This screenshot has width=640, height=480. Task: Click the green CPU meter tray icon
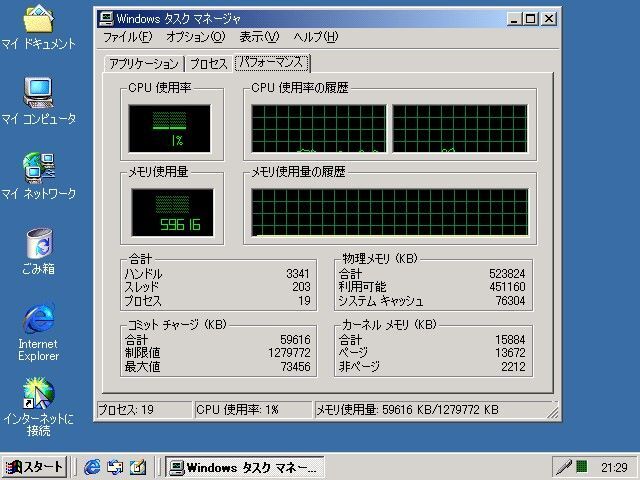(582, 466)
